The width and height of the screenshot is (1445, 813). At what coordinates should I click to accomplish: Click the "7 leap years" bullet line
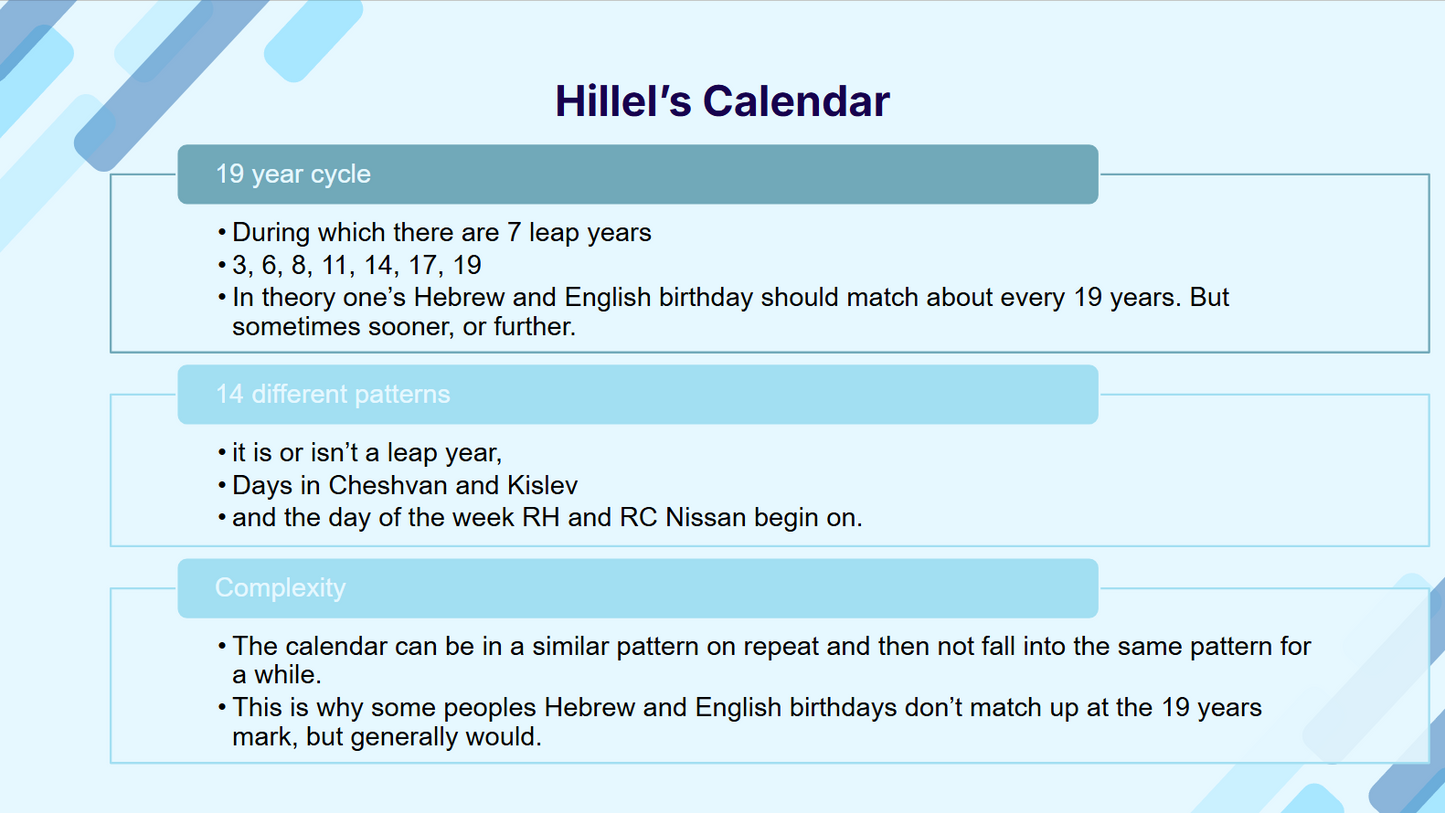click(441, 233)
